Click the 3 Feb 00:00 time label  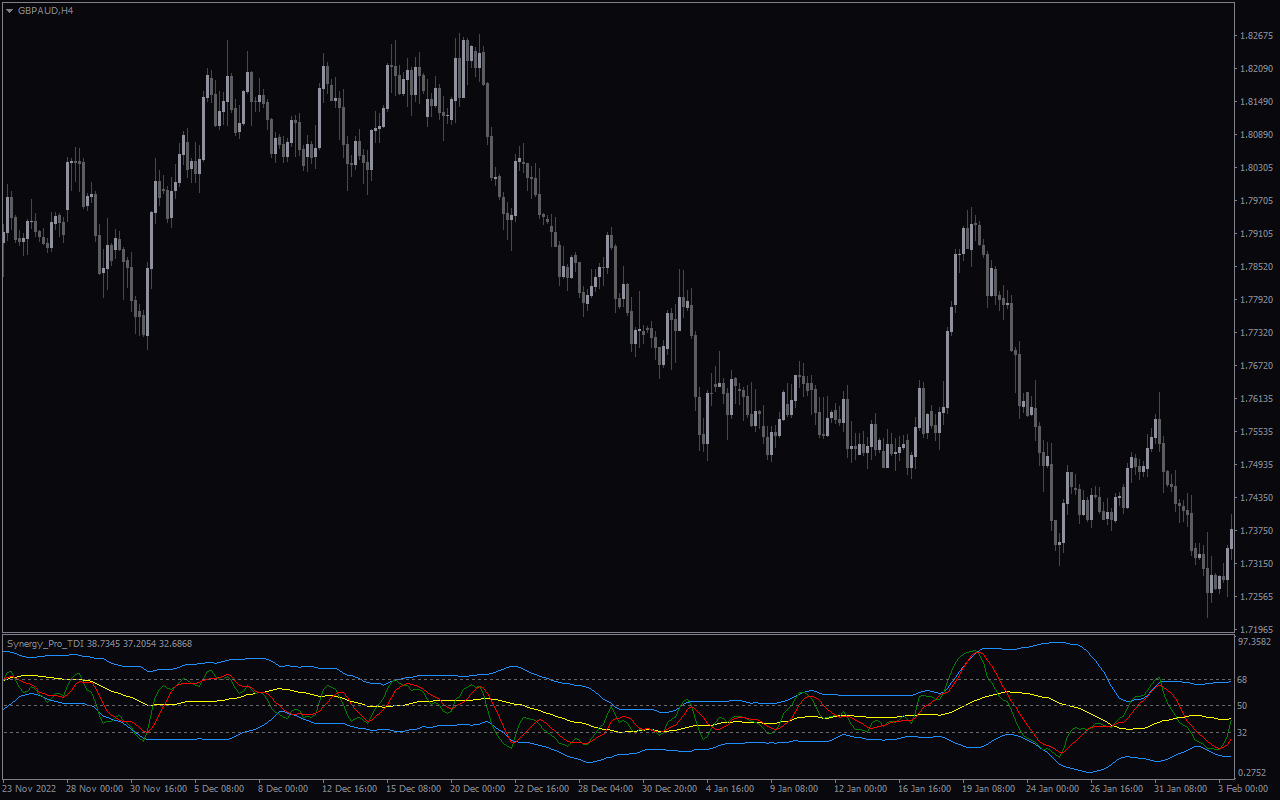click(1243, 789)
